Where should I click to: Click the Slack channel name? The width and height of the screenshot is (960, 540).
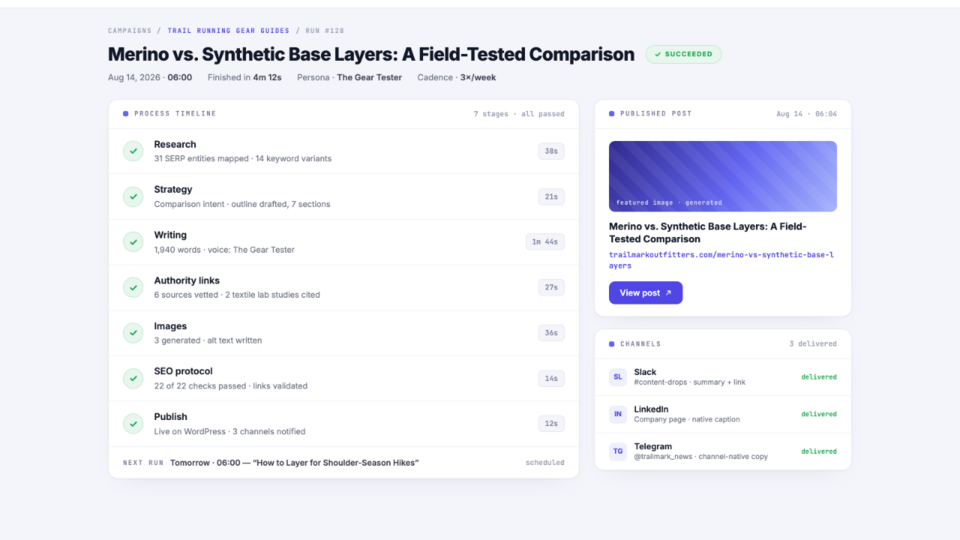point(645,372)
